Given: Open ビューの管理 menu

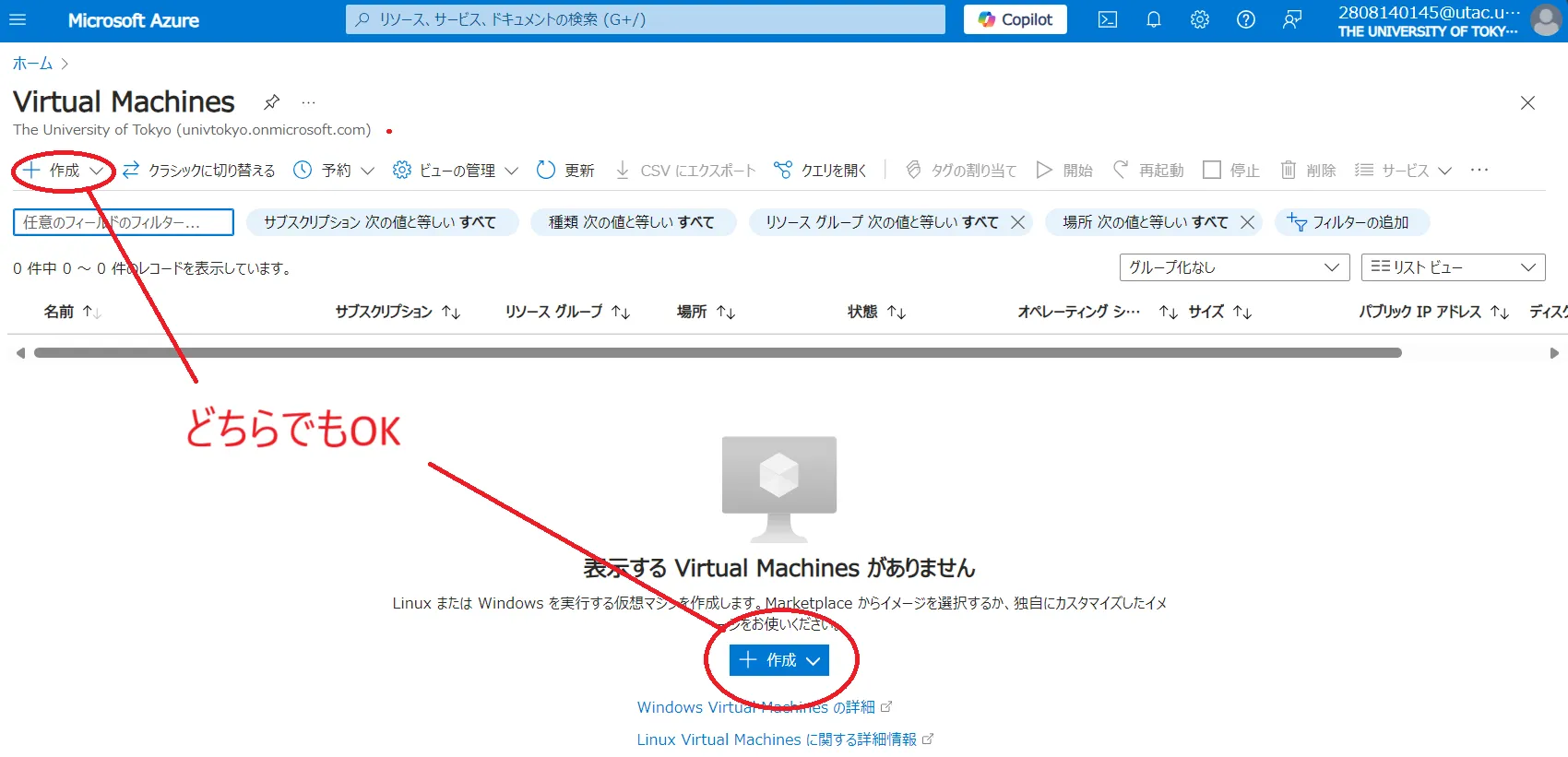Looking at the screenshot, I should click(x=456, y=171).
